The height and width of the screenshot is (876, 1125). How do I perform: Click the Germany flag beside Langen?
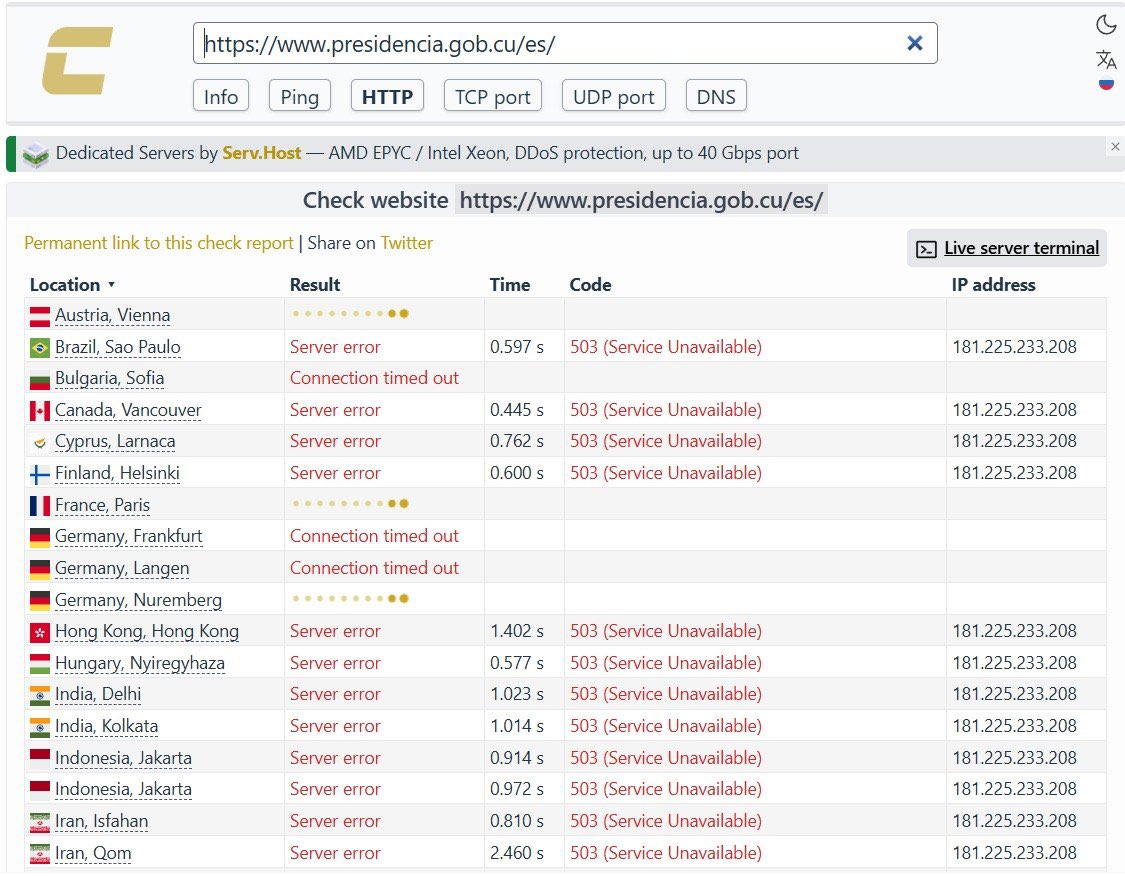[x=39, y=569]
